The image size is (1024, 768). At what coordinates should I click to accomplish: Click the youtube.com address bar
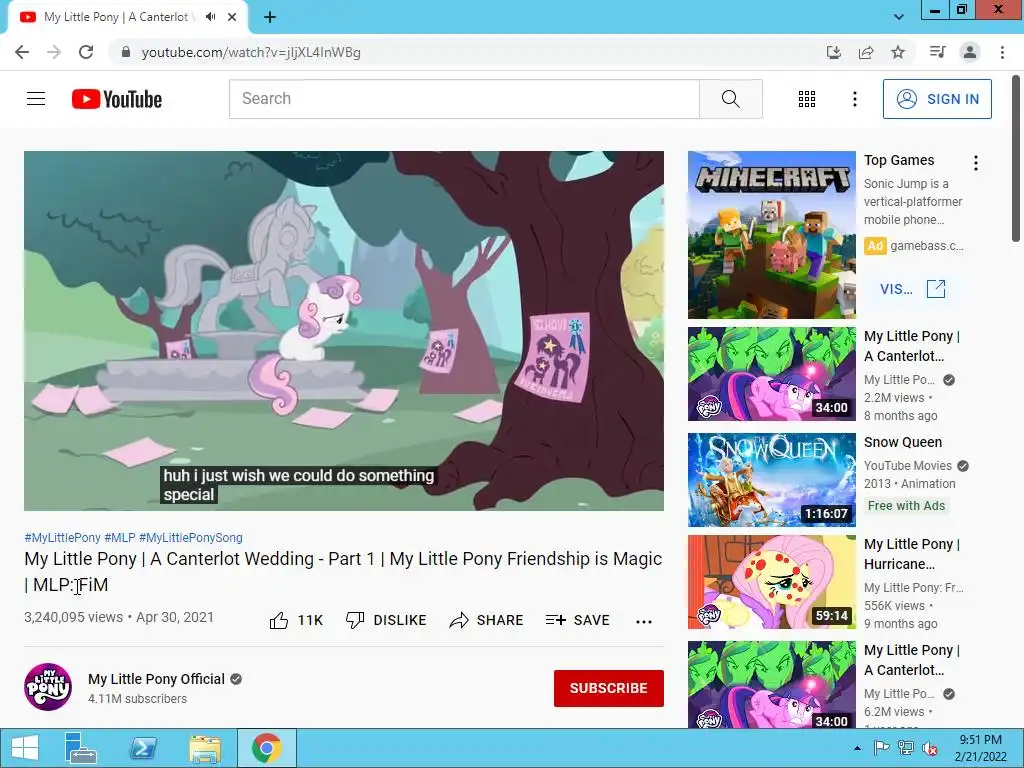251,52
